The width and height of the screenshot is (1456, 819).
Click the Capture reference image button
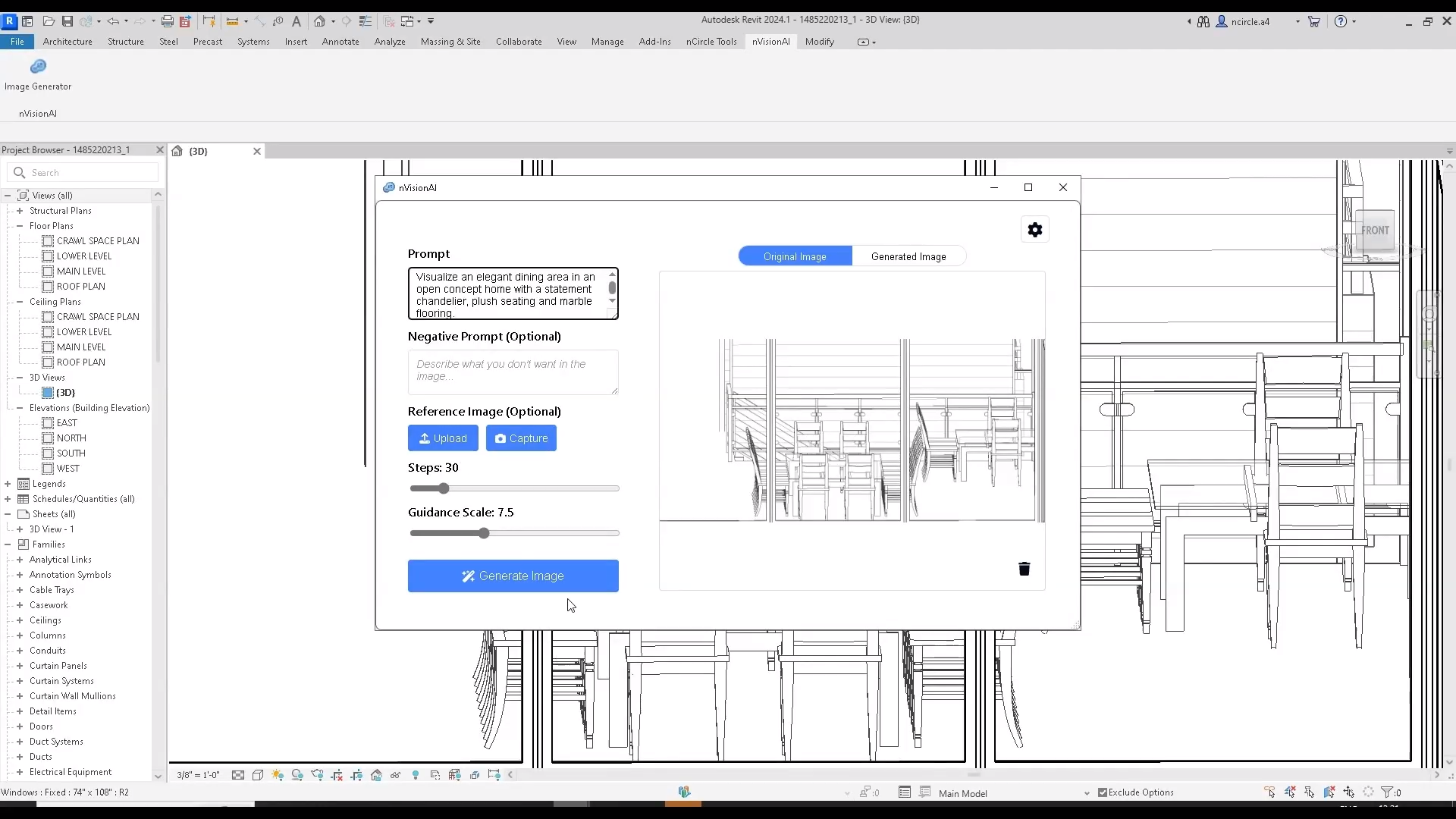521,438
